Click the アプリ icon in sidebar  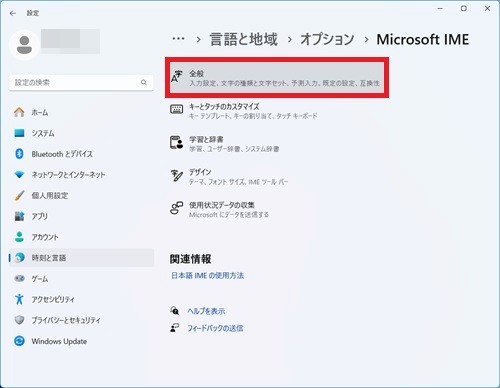(19, 216)
